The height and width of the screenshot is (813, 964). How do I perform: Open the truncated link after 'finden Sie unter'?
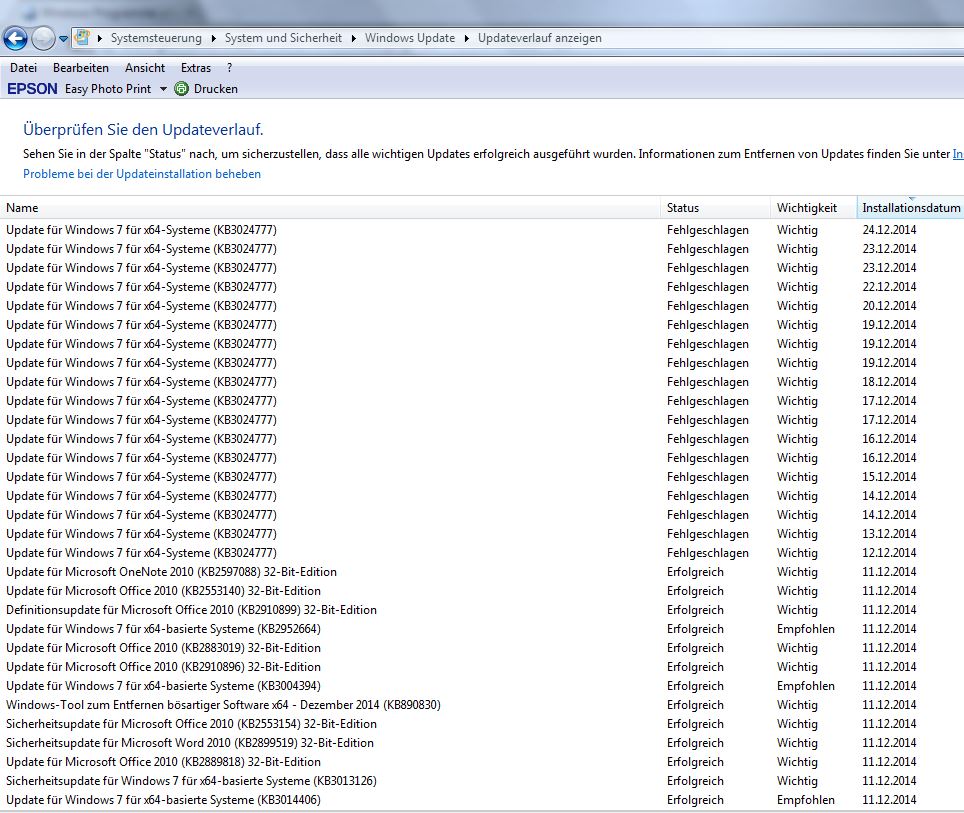pos(958,154)
